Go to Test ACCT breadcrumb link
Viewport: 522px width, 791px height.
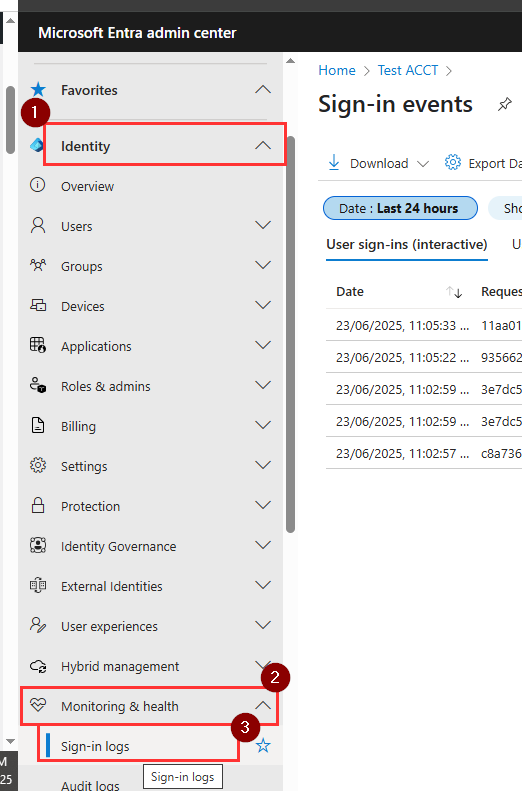pos(408,70)
